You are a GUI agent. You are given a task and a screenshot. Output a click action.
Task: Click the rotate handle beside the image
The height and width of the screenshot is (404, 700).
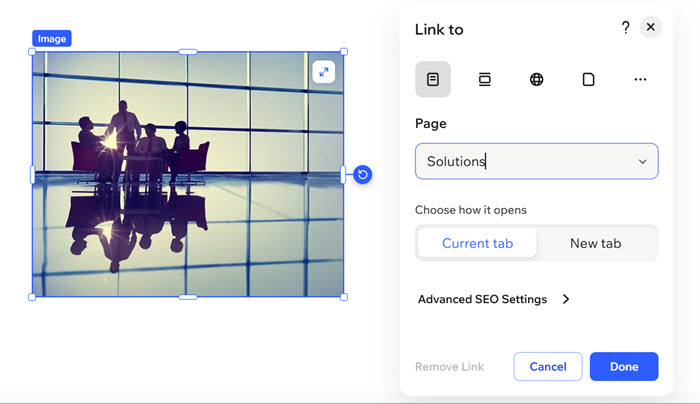362,175
